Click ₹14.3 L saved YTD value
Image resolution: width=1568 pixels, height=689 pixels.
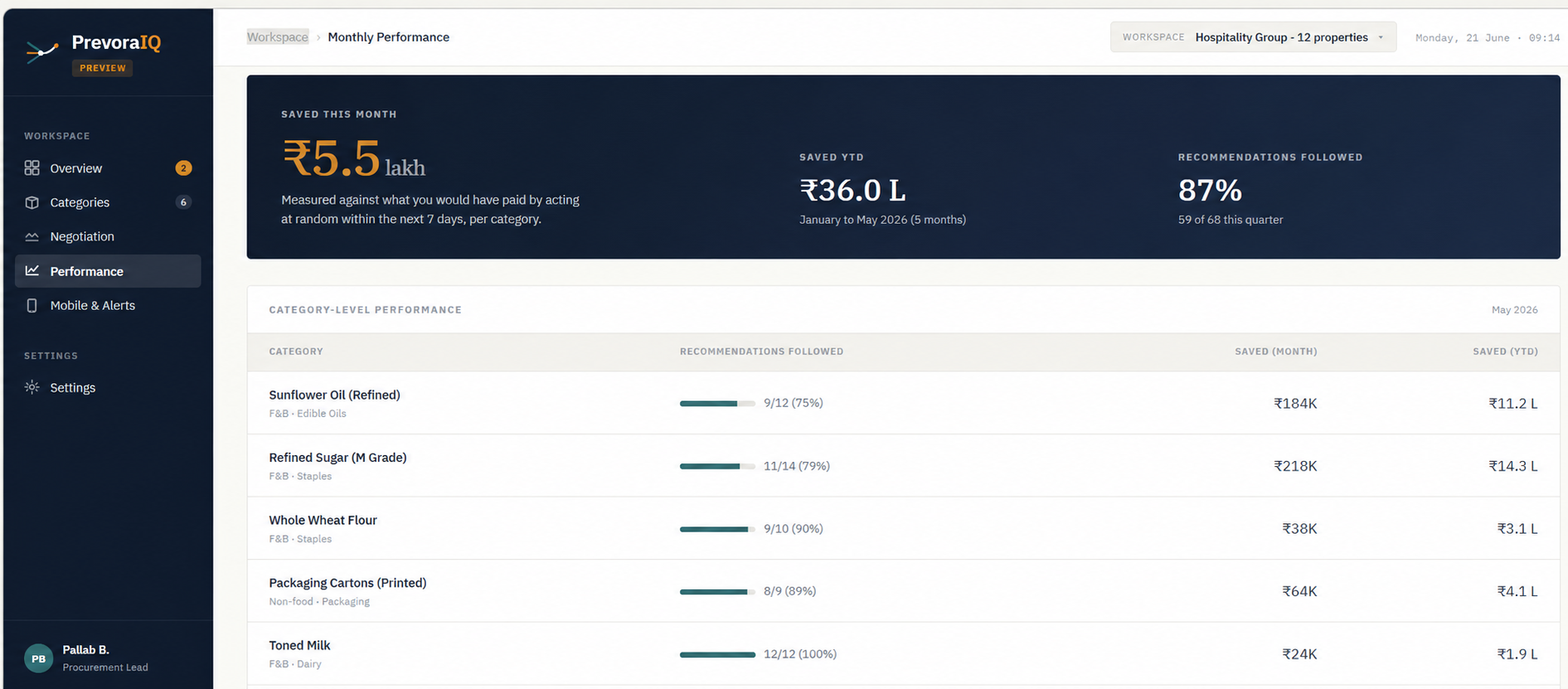point(1512,466)
